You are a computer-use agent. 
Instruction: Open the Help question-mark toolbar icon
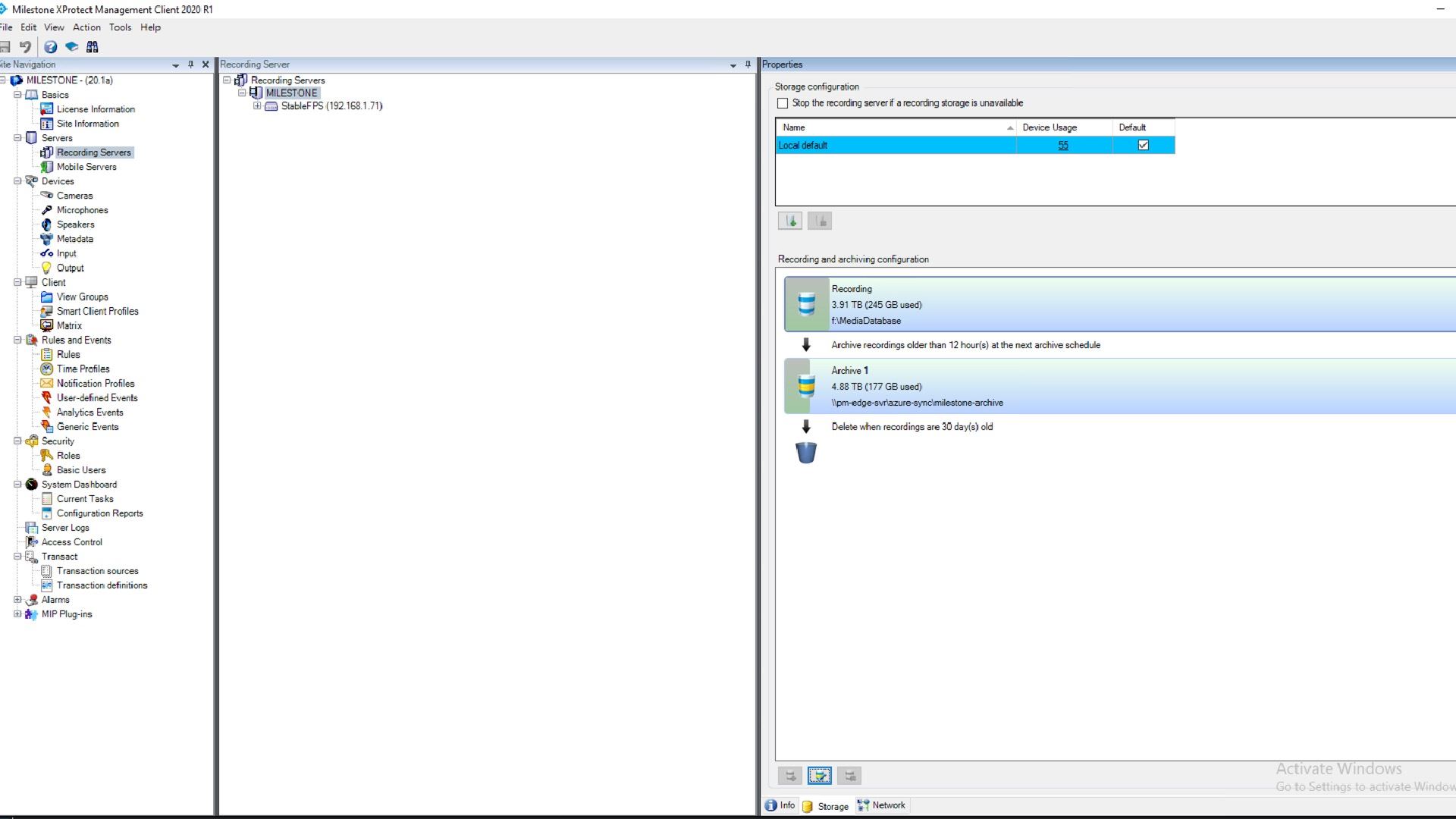[51, 47]
